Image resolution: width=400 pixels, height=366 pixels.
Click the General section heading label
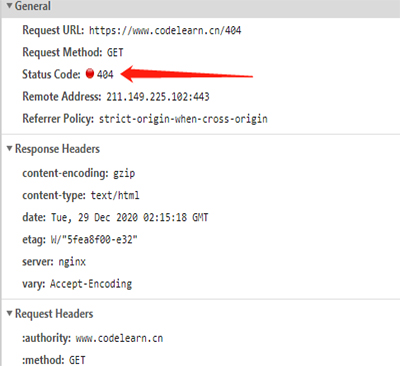[x=33, y=6]
